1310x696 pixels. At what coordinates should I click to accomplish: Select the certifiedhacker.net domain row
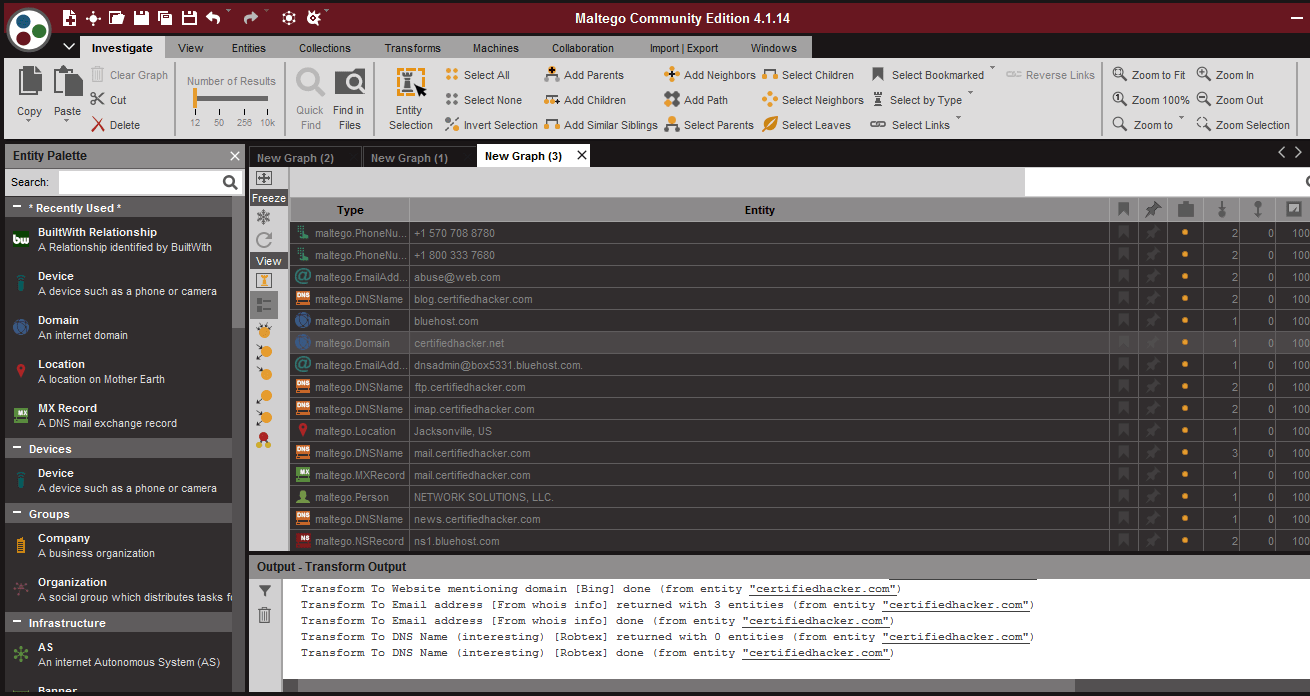(799, 343)
